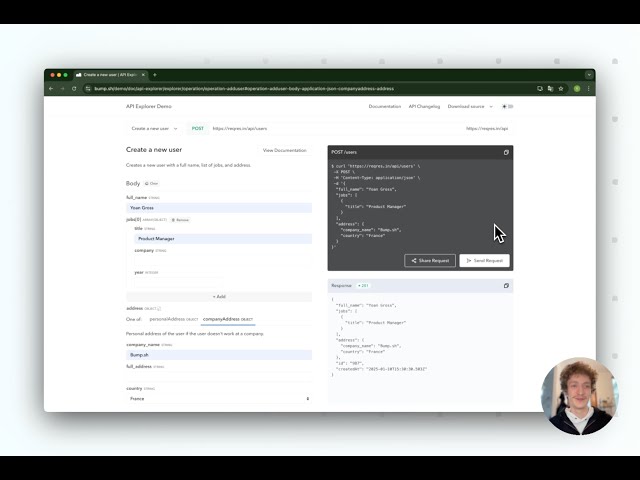
Task: Click the webcam presenter thumbnail
Action: point(579,396)
